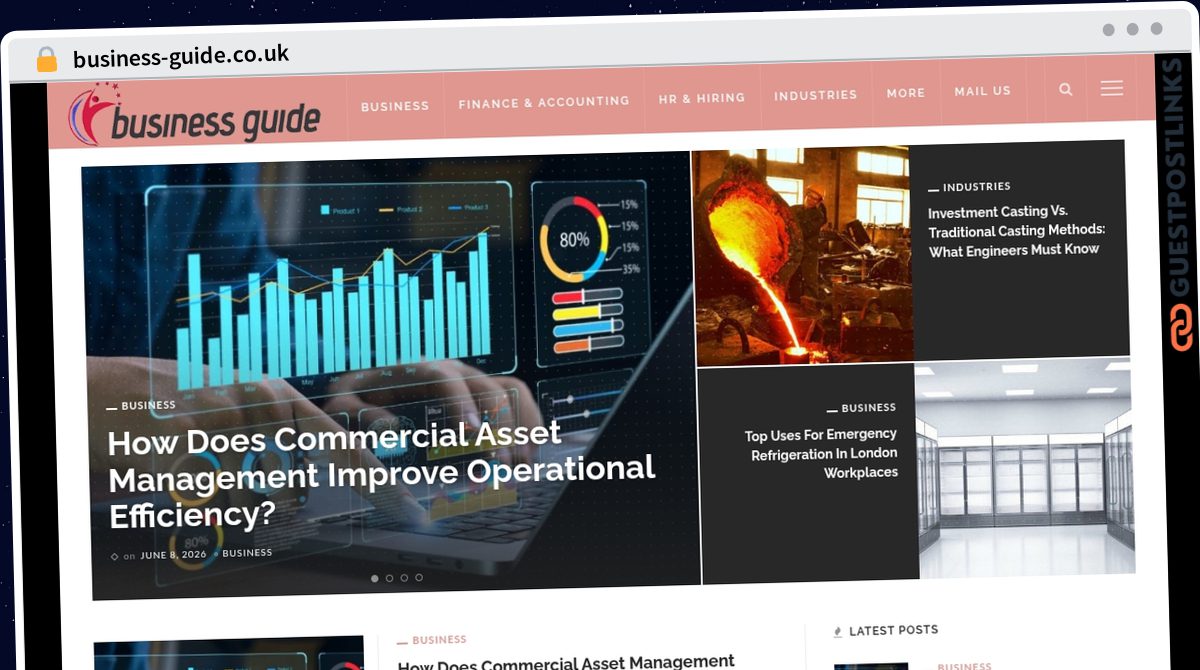Open the lower Commercial Asset Management article title
This screenshot has width=1200, height=670.
click(566, 662)
